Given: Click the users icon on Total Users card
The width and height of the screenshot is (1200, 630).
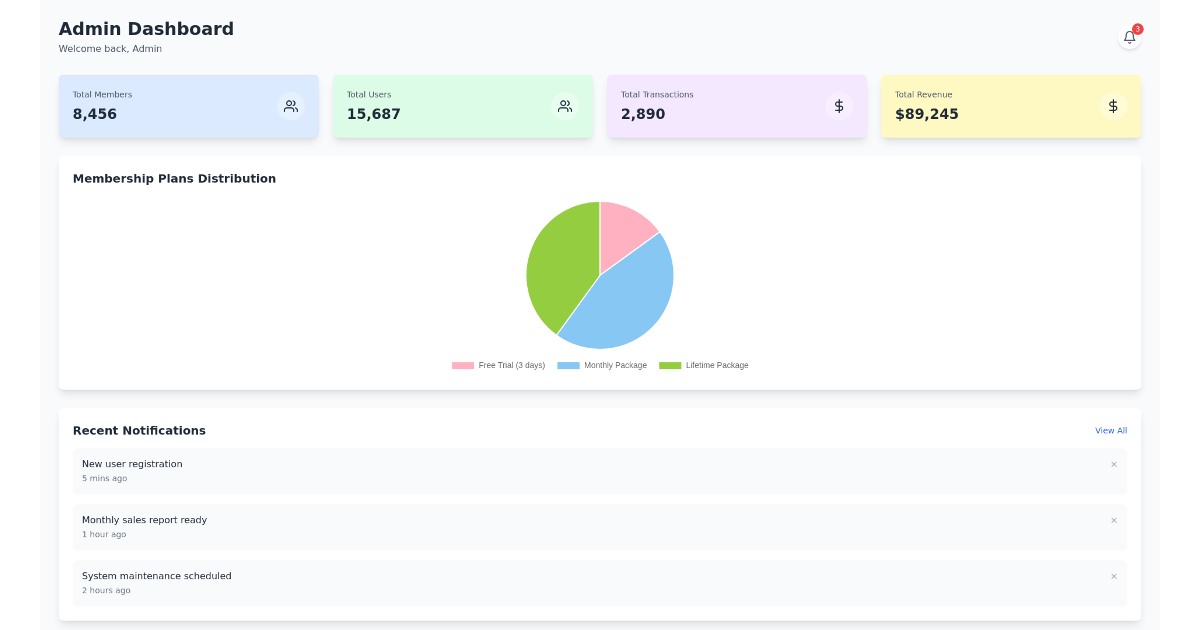Looking at the screenshot, I should (x=565, y=105).
